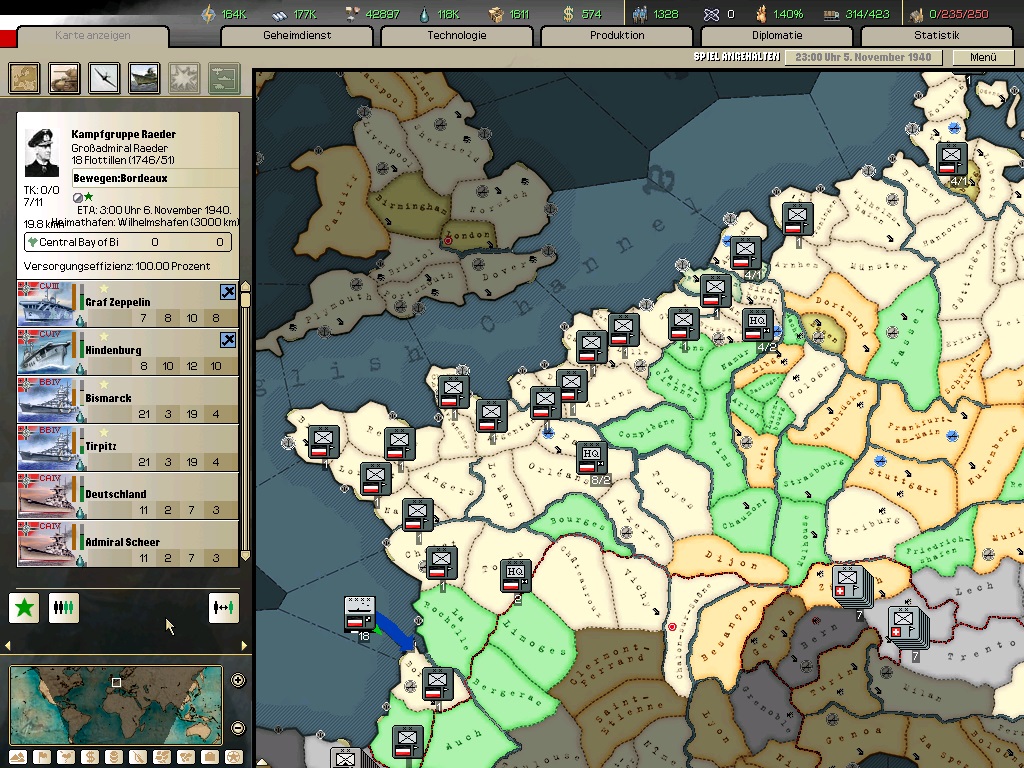Click the no-engage stance icon under Bewegen
1024x768 pixels.
pos(78,197)
